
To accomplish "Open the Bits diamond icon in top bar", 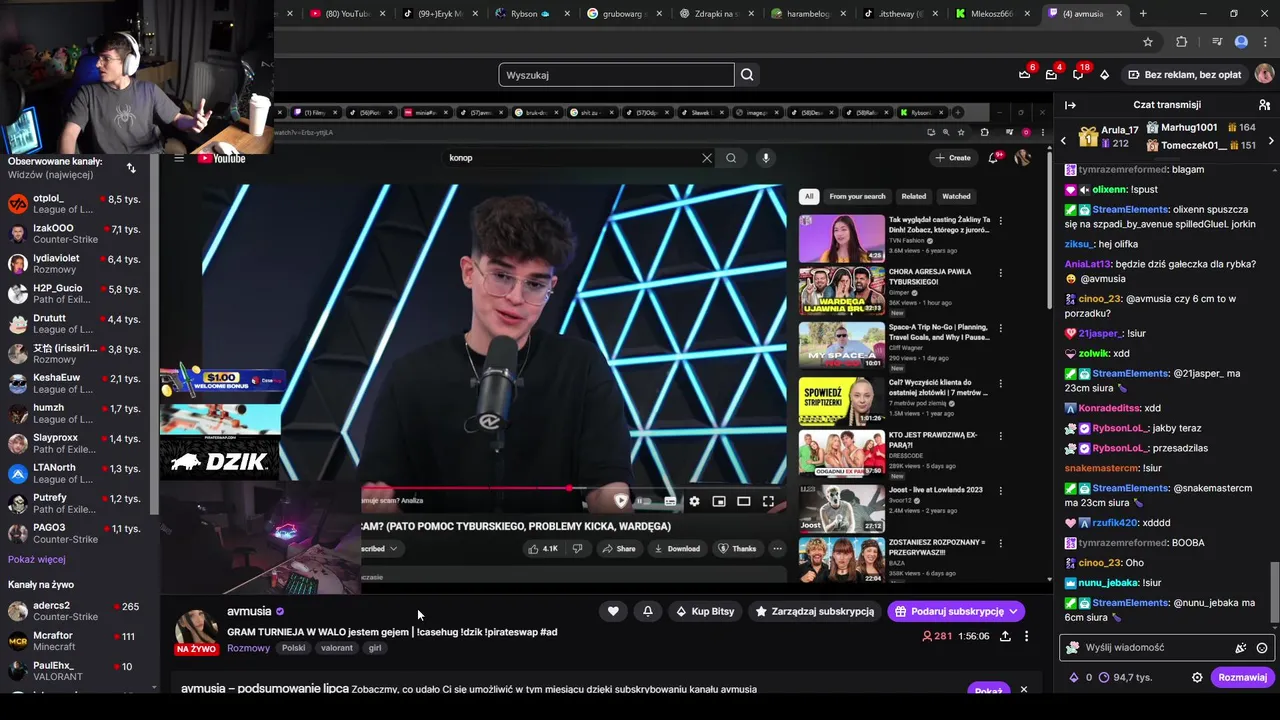I will point(1104,74).
